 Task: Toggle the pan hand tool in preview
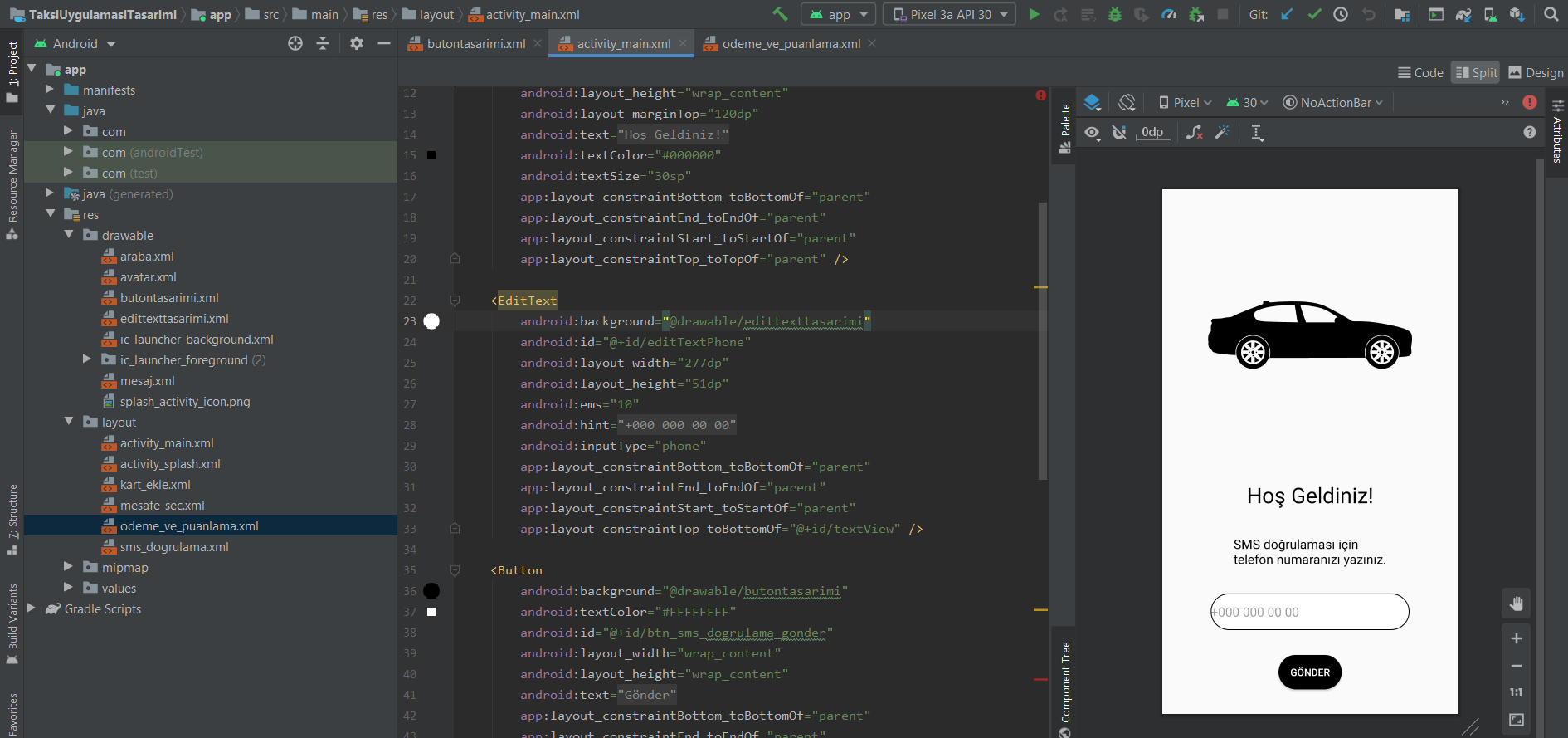click(x=1516, y=604)
